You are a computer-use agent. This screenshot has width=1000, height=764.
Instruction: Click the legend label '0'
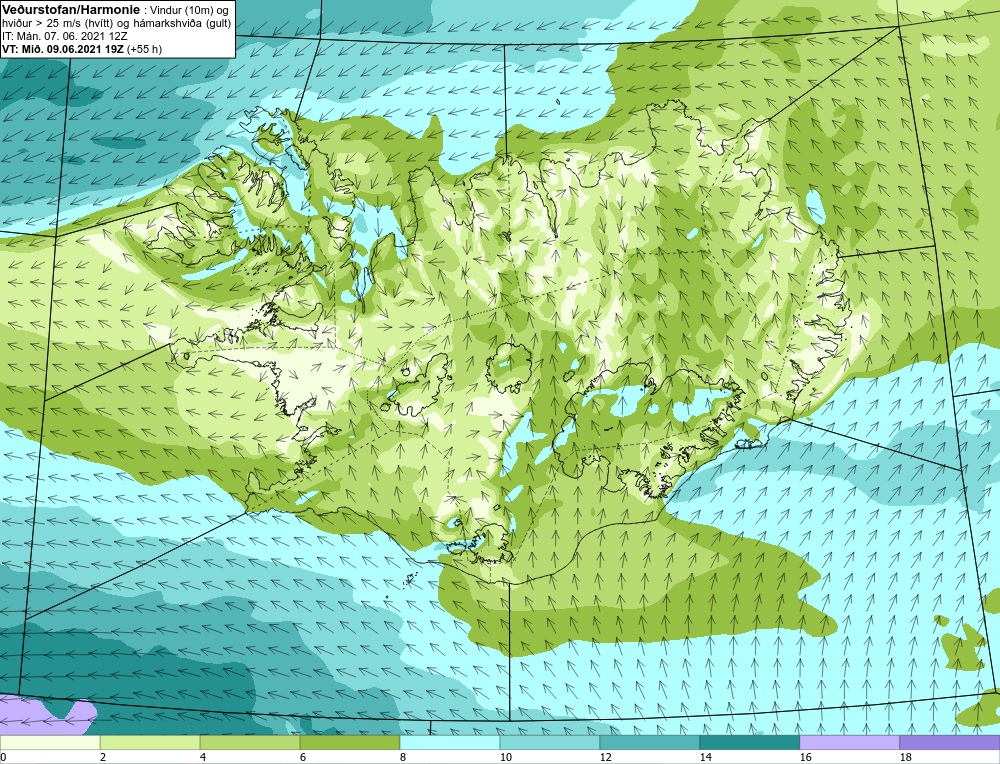point(3,757)
